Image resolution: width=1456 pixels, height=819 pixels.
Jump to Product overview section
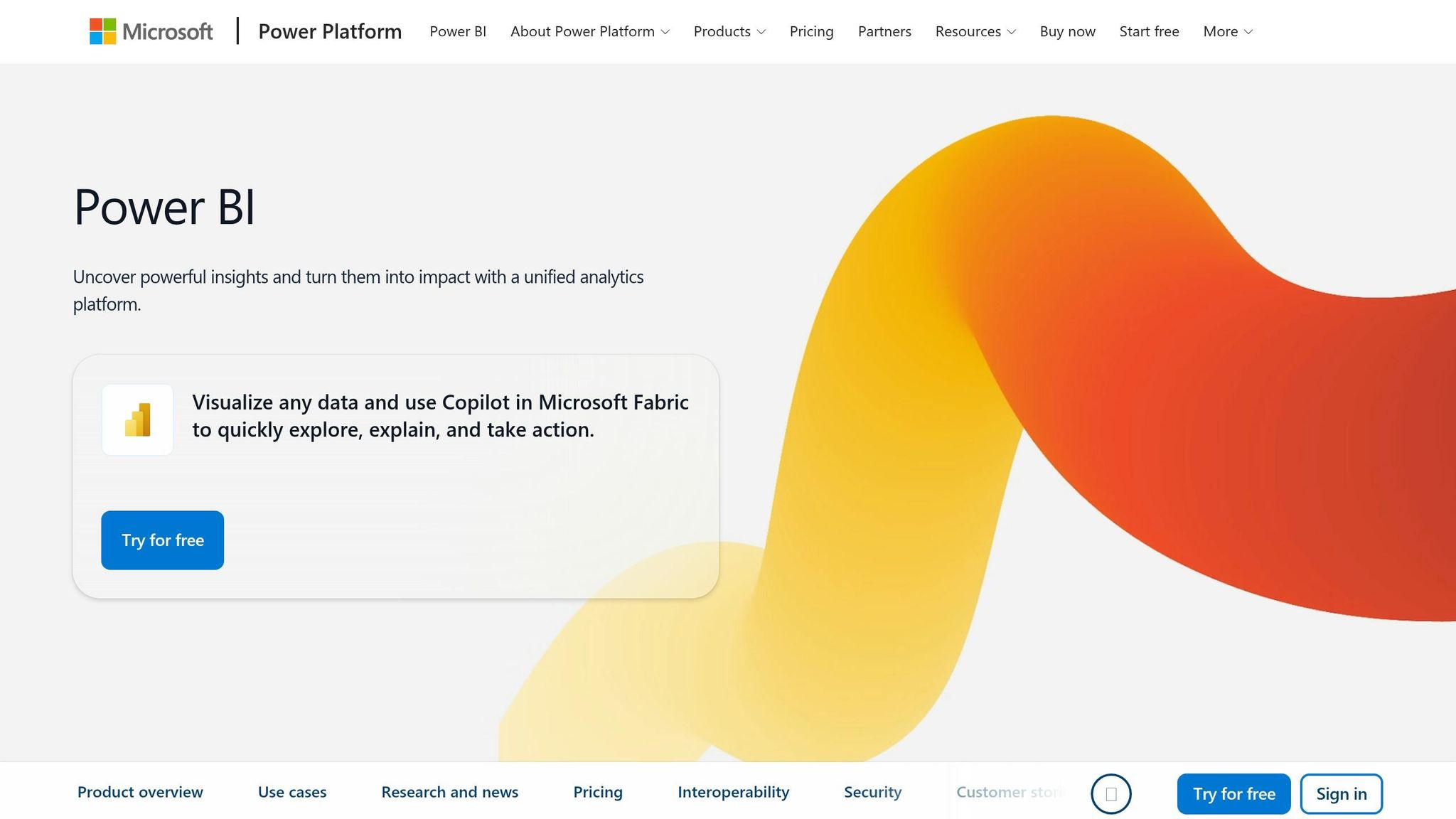(140, 792)
